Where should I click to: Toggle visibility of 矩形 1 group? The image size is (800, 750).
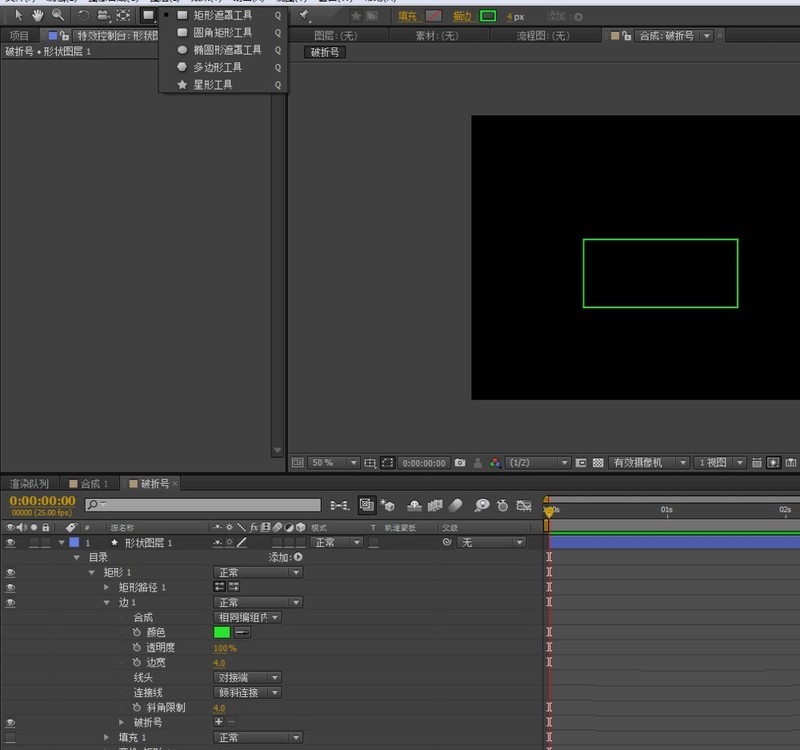(11, 573)
